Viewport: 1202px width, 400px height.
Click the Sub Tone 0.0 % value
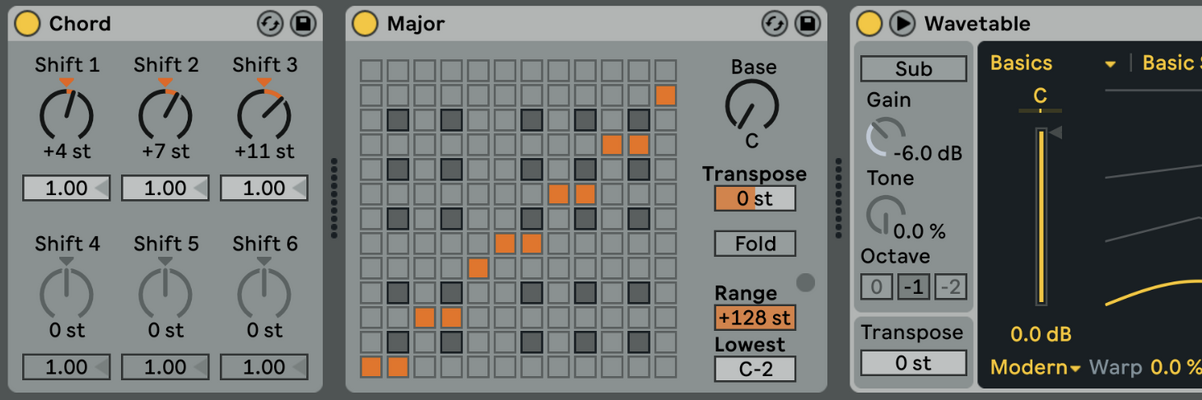point(920,231)
